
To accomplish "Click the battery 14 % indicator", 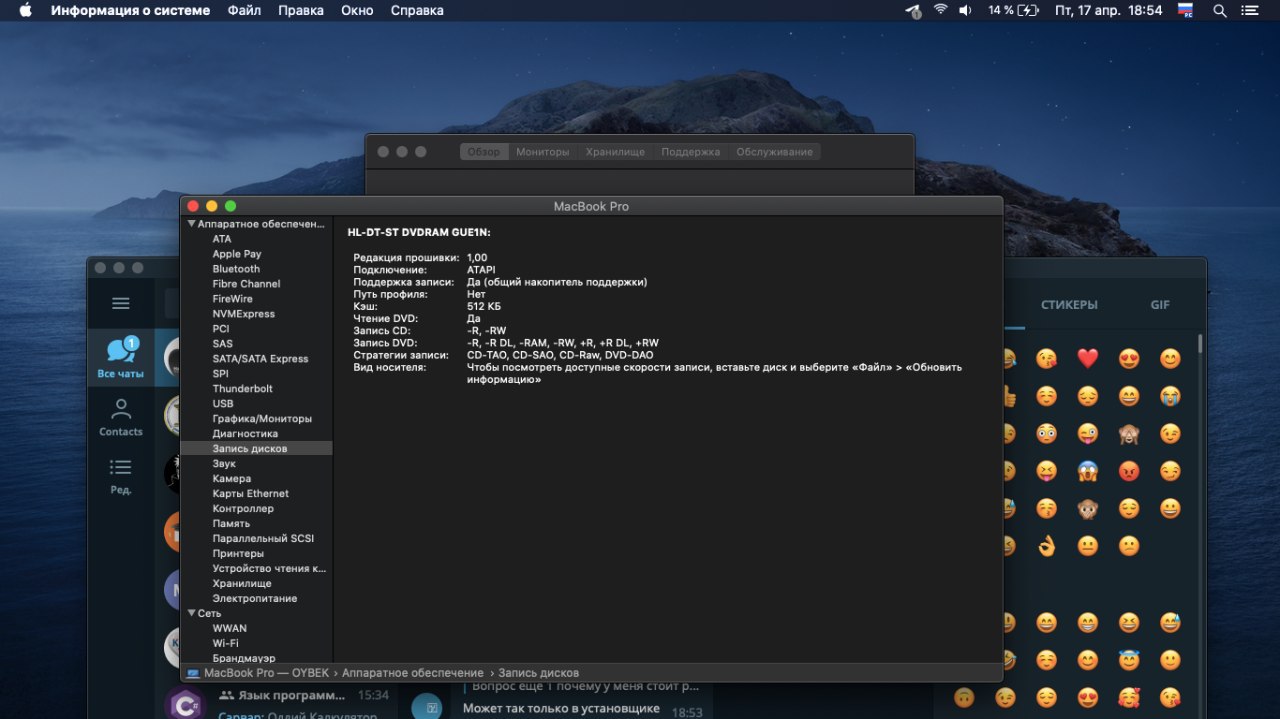I will [x=1013, y=10].
